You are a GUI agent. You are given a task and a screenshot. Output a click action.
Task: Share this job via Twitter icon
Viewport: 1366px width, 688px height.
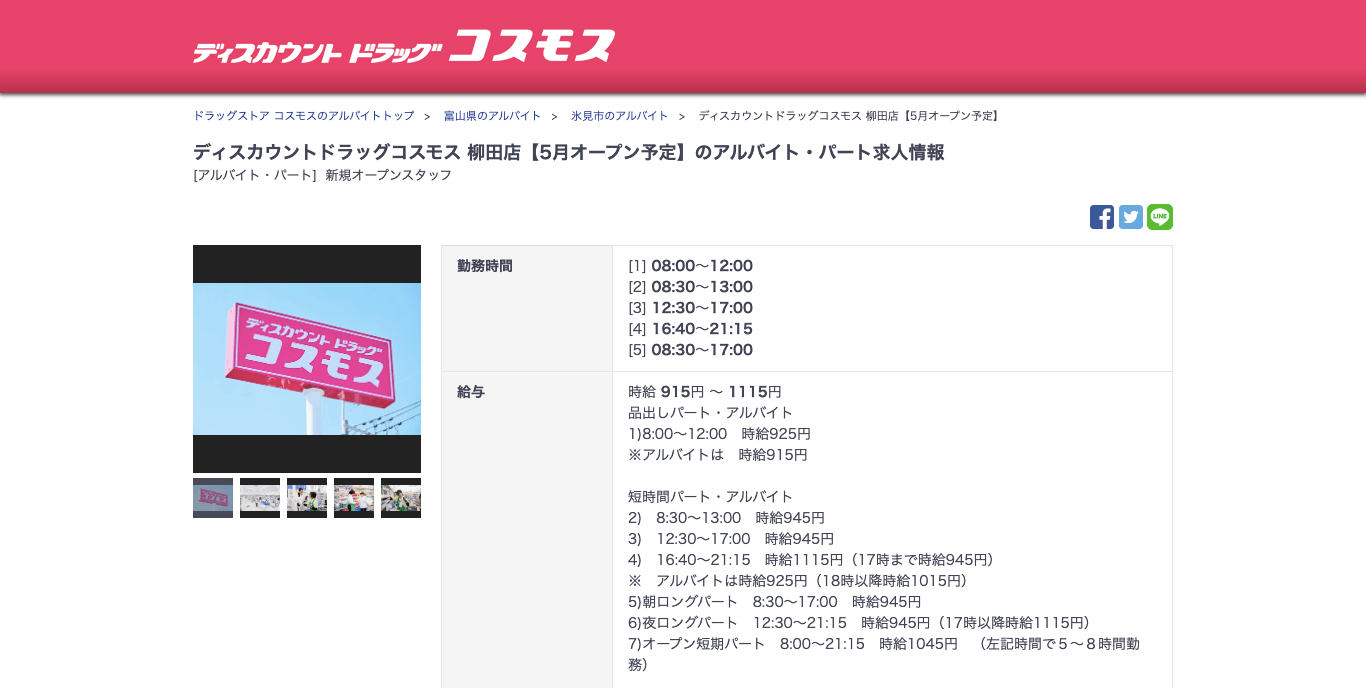pyautogui.click(x=1130, y=217)
